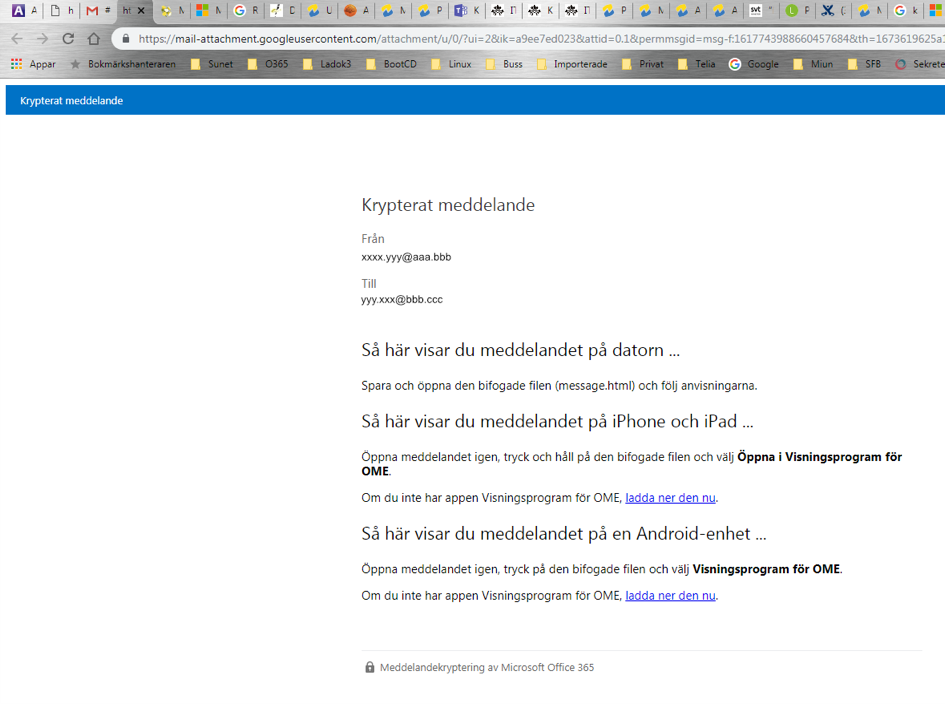The height and width of the screenshot is (704, 945).
Task: Switch to the purple A icon tab
Action: click(x=24, y=10)
